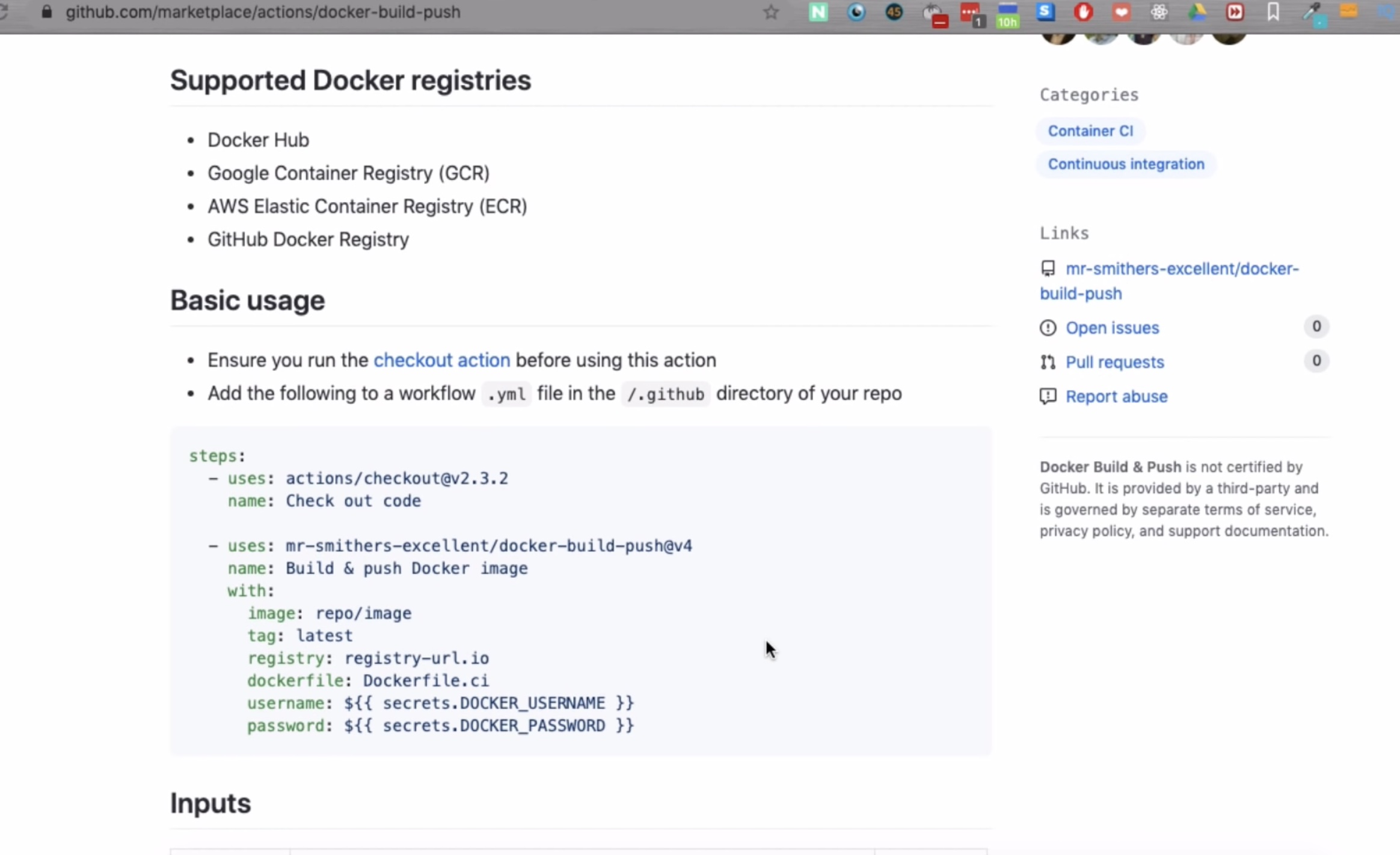
Task: Open the Open issues link
Action: click(x=1112, y=328)
